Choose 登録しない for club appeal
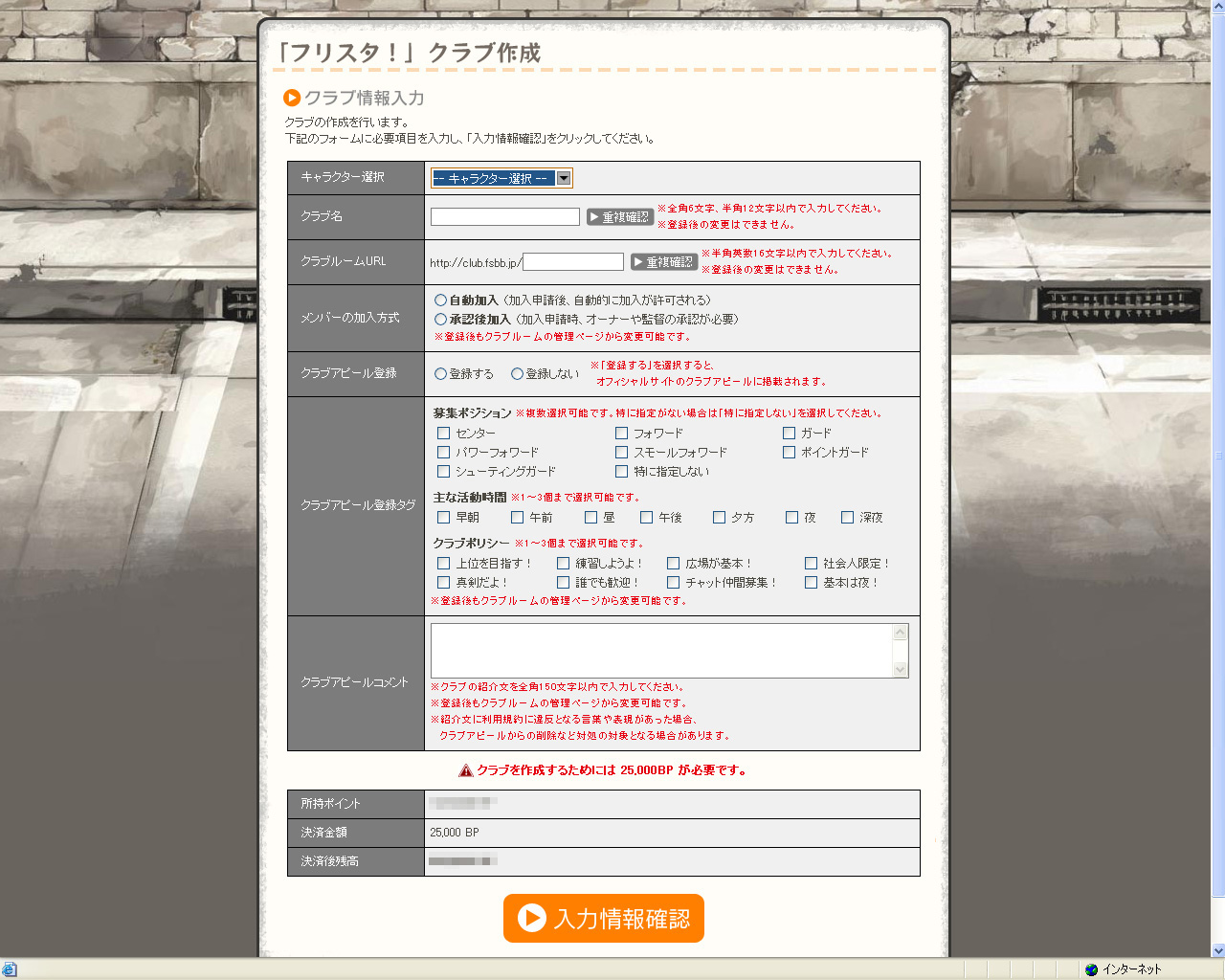1225x980 pixels. [x=517, y=374]
